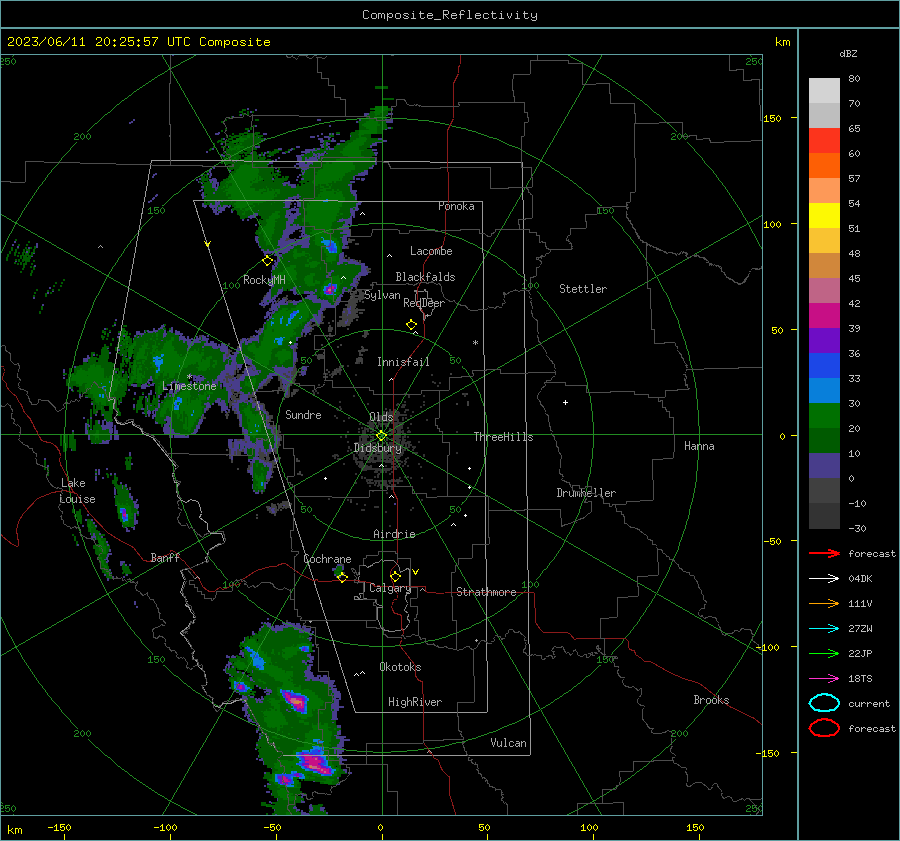Viewport: 900px width, 841px height.
Task: Click the Brooks label
Action: tap(711, 700)
